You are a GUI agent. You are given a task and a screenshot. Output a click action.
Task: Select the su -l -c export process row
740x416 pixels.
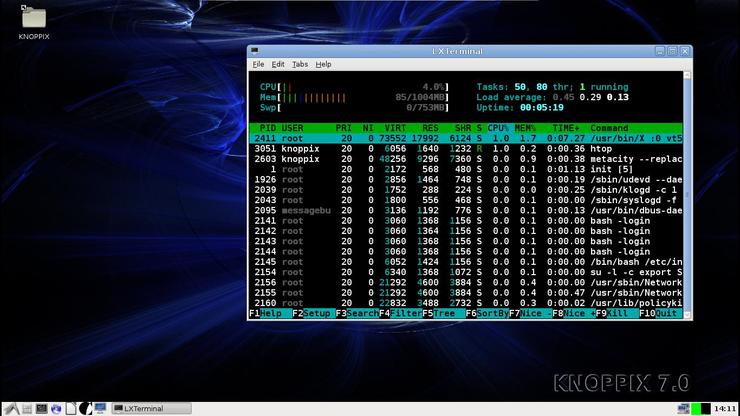pyautogui.click(x=466, y=272)
